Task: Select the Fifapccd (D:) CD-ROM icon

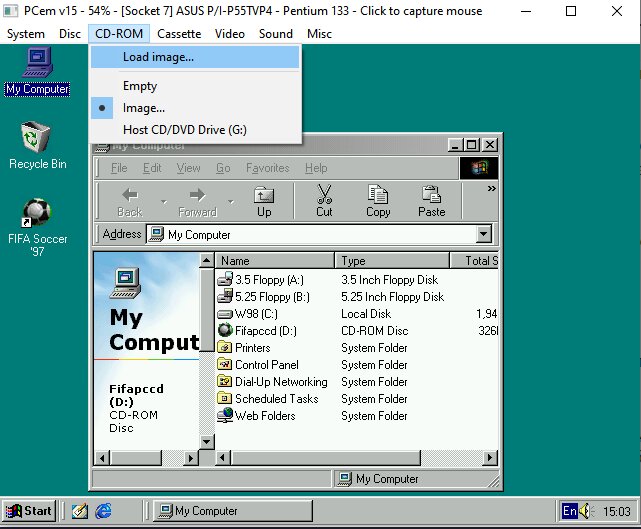Action: (x=225, y=330)
